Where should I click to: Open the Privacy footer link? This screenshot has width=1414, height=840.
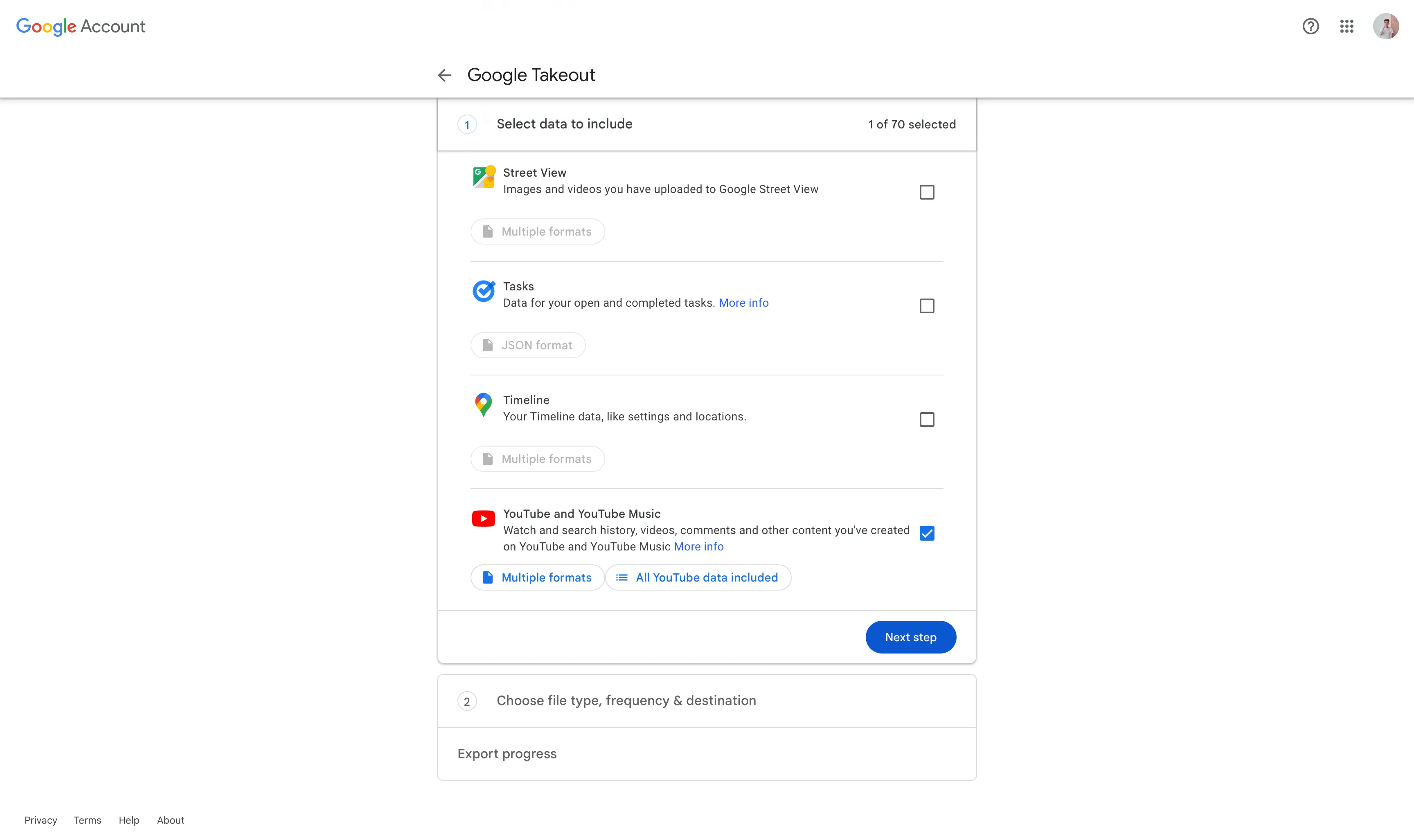pos(41,820)
